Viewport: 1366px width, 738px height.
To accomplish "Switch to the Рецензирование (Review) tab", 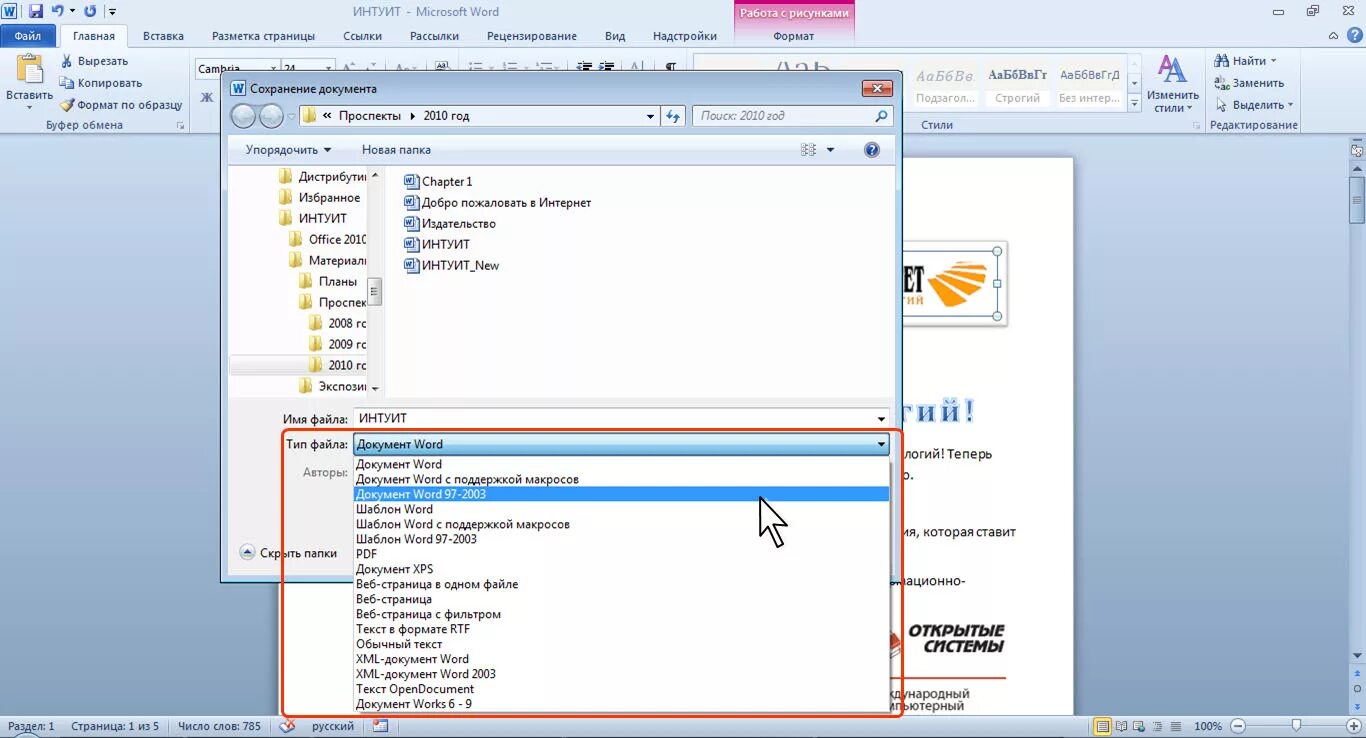I will pyautogui.click(x=531, y=36).
